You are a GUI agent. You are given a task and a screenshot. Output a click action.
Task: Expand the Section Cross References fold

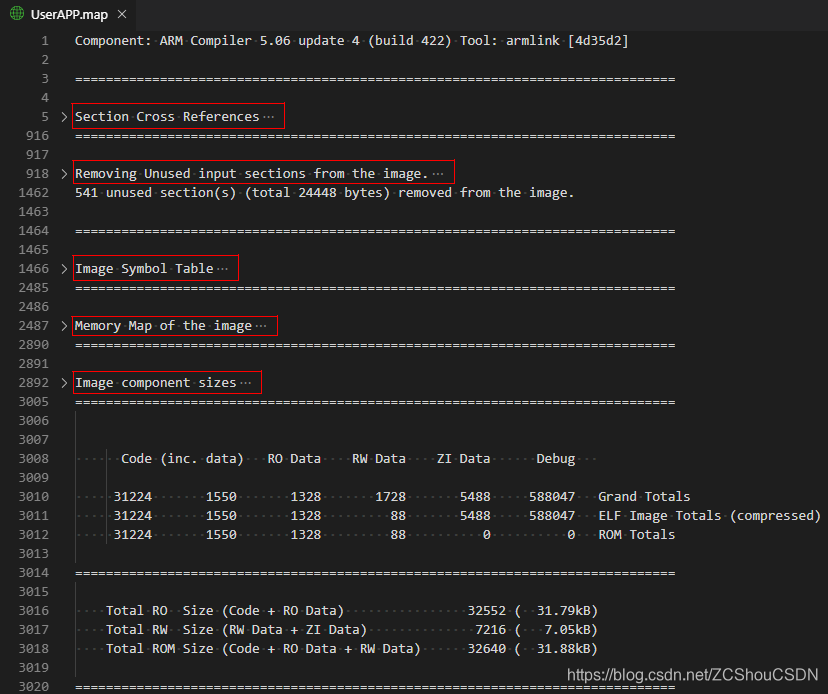tap(64, 117)
